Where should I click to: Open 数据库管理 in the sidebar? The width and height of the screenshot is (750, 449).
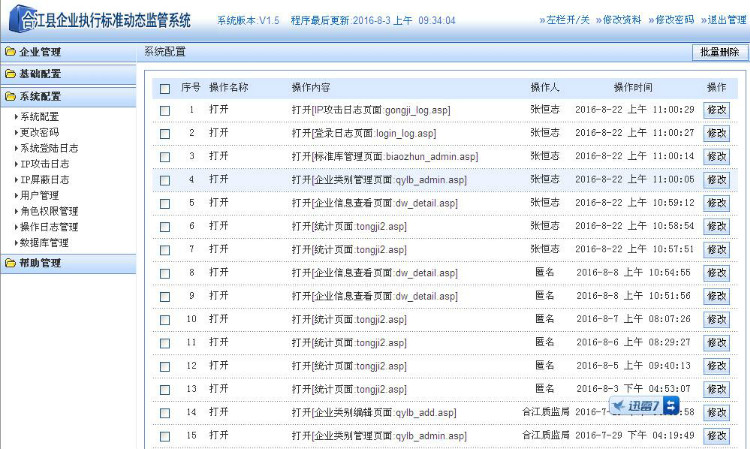point(44,243)
